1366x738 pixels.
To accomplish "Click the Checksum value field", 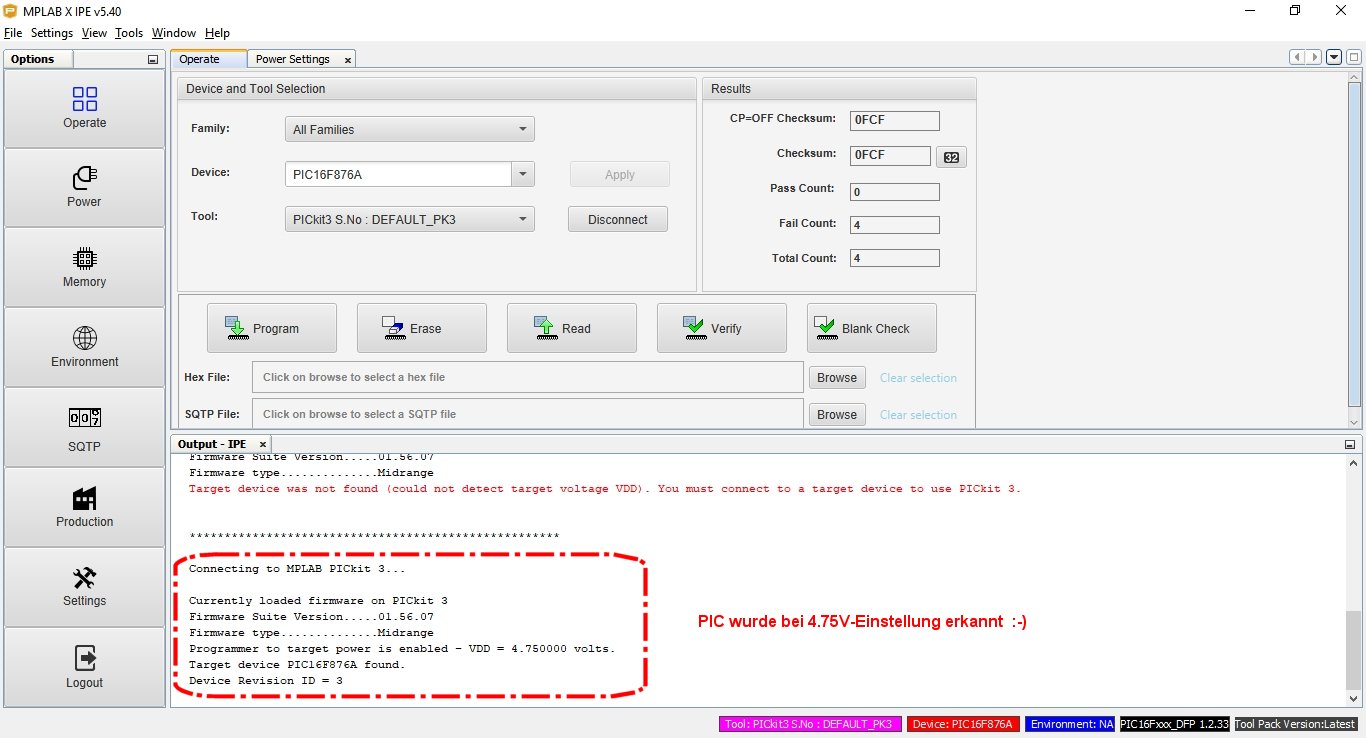I will coord(890,155).
